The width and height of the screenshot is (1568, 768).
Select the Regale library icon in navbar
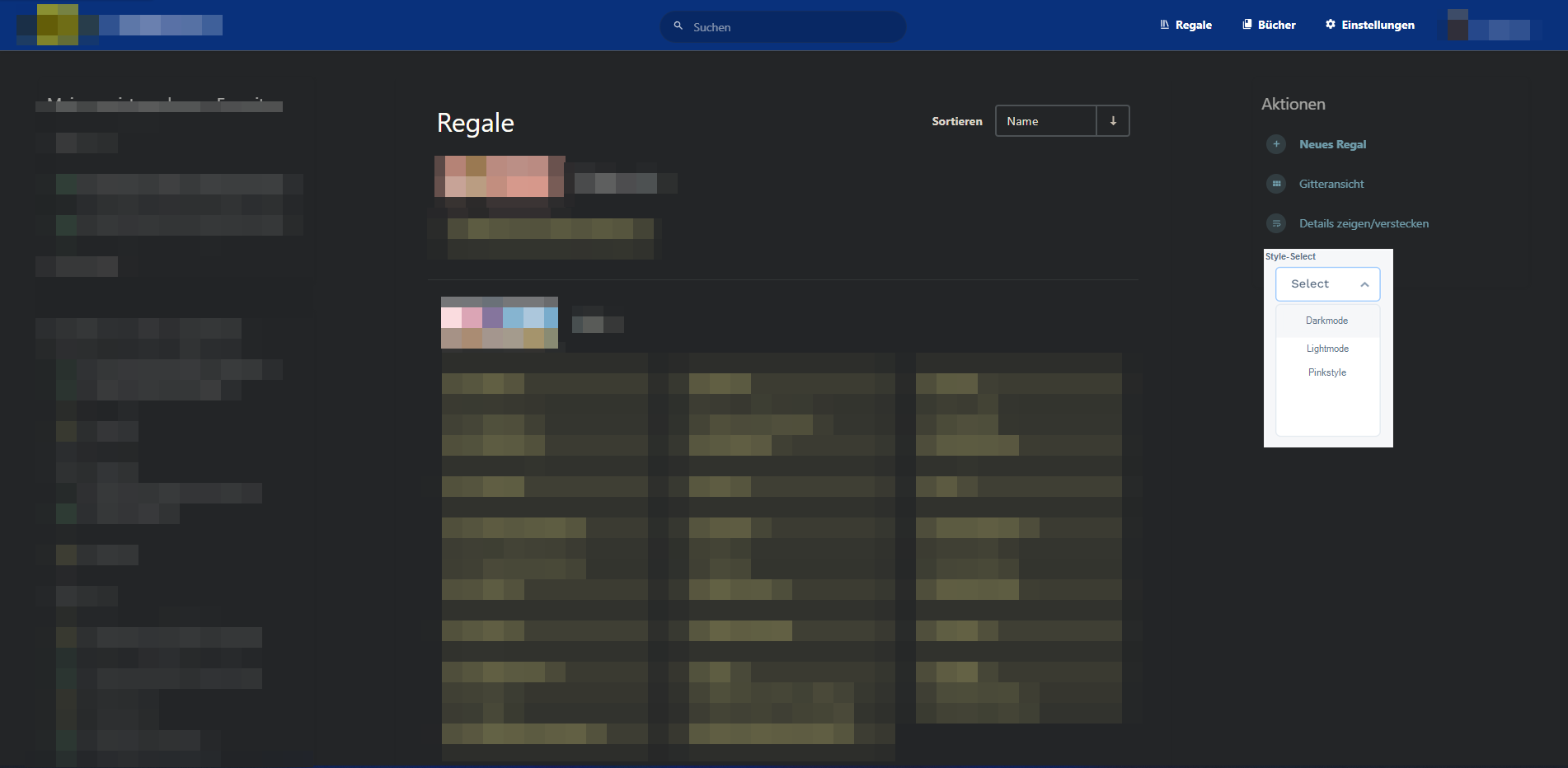(1165, 25)
